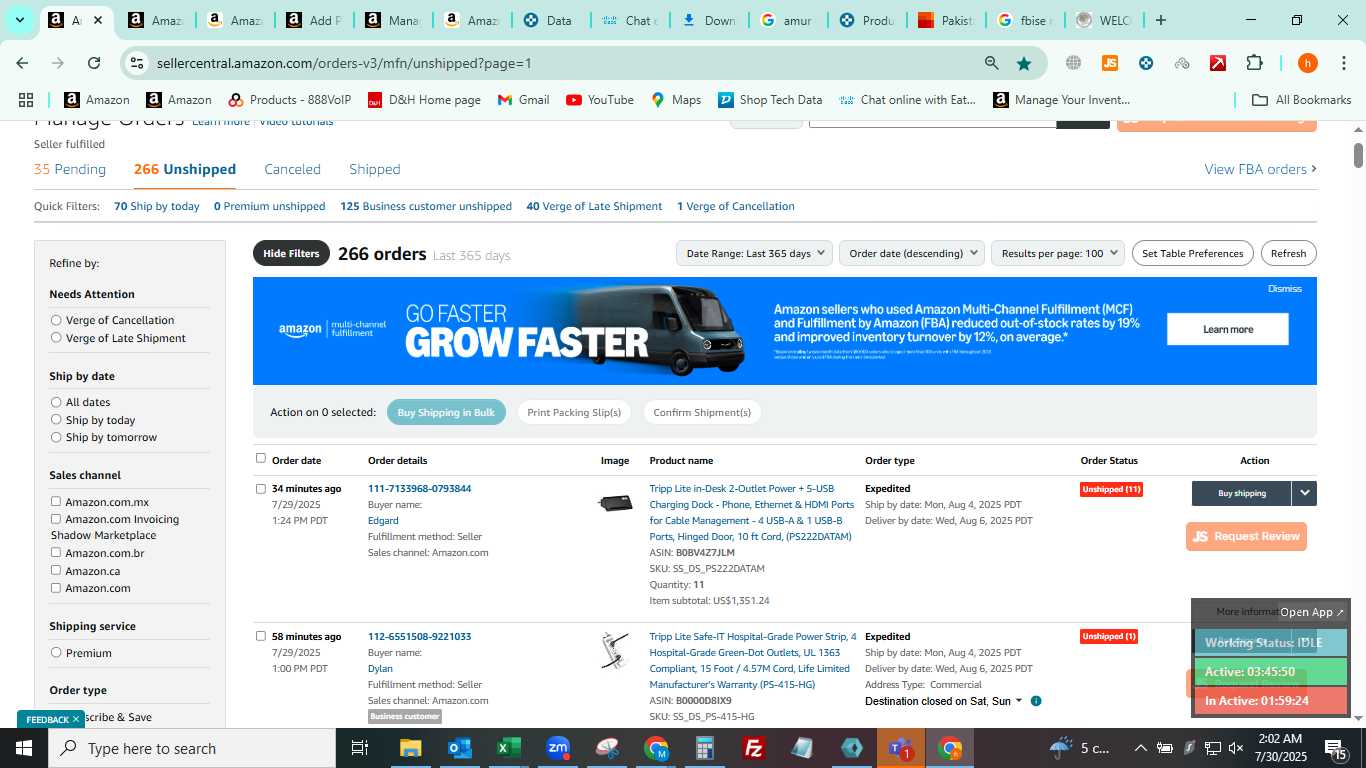Check order 111-7133968-0793844 row checkbox
The height and width of the screenshot is (768, 1366).
click(261, 489)
